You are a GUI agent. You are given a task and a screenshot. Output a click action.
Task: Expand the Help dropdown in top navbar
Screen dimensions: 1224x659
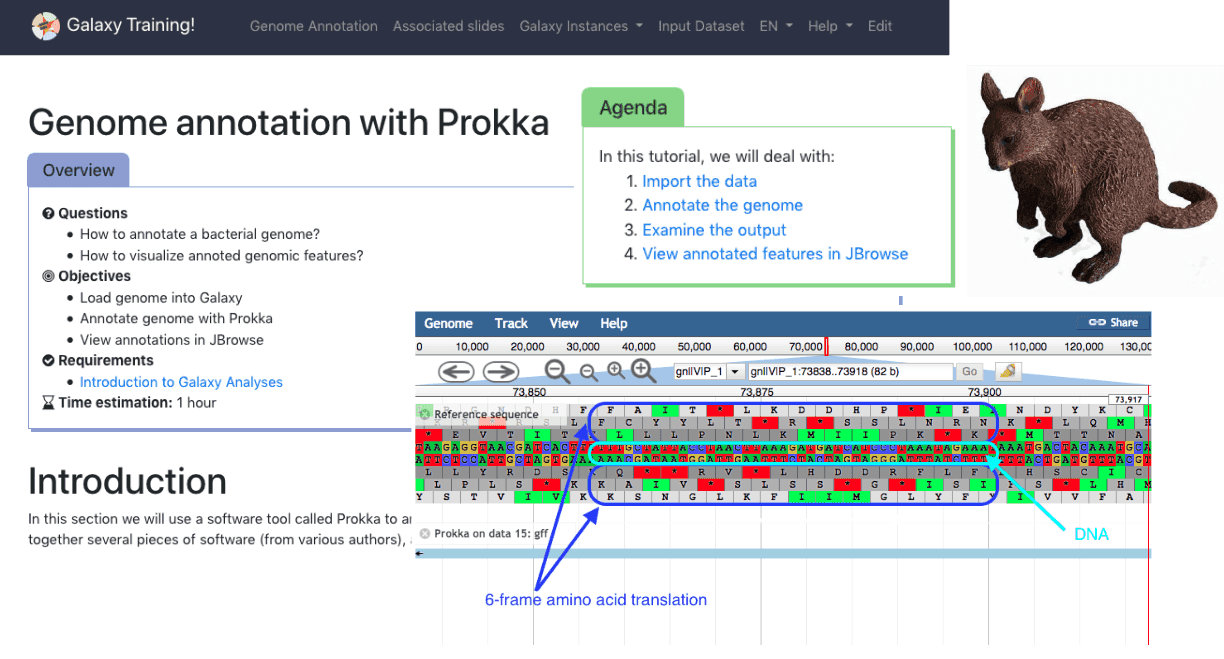830,26
